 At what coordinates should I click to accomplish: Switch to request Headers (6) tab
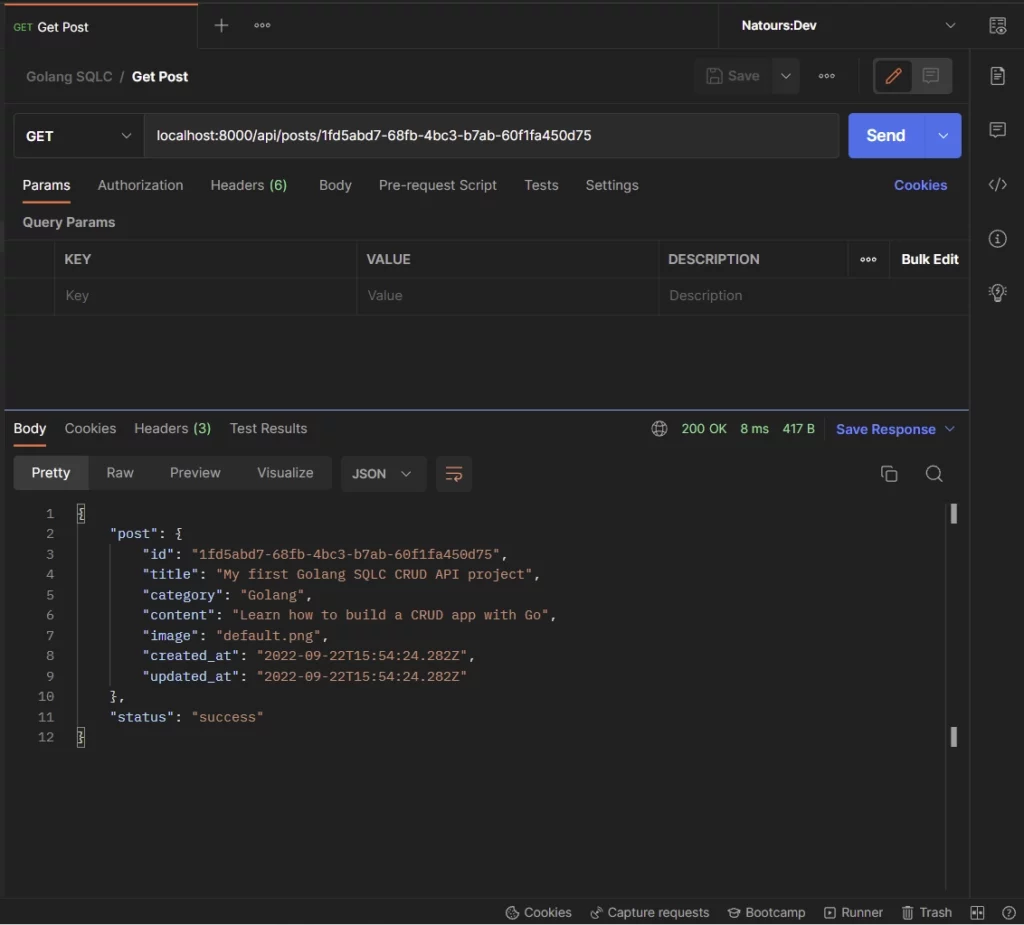click(248, 185)
